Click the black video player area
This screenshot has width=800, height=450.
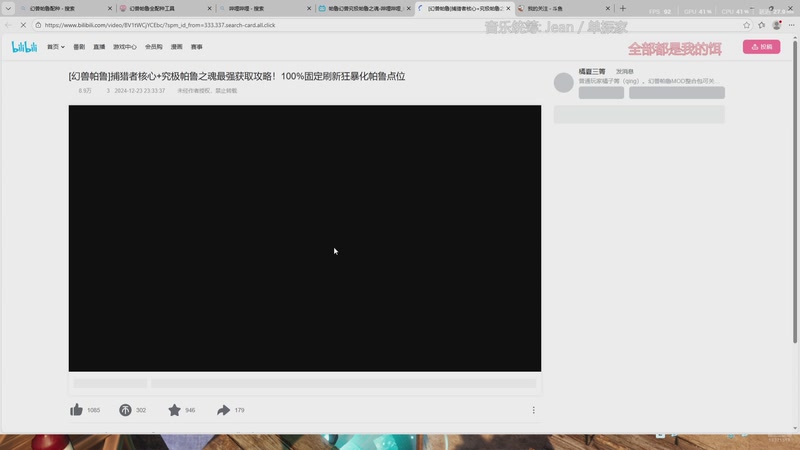coord(305,238)
